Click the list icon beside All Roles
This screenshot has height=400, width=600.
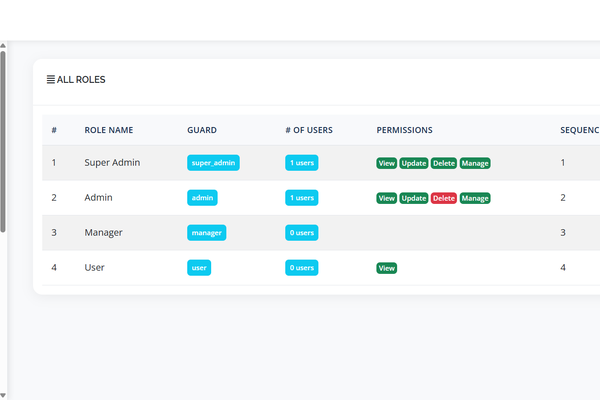[51, 79]
